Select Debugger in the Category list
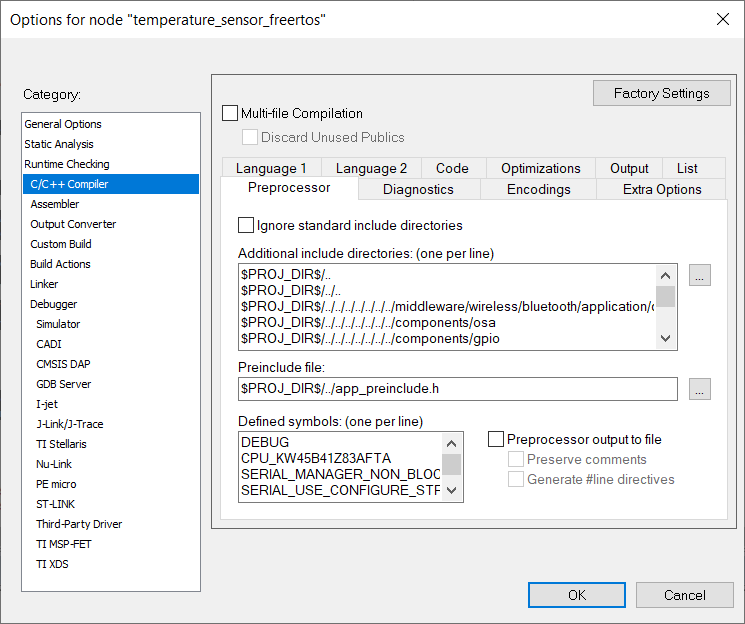This screenshot has width=745, height=624. [x=53, y=304]
